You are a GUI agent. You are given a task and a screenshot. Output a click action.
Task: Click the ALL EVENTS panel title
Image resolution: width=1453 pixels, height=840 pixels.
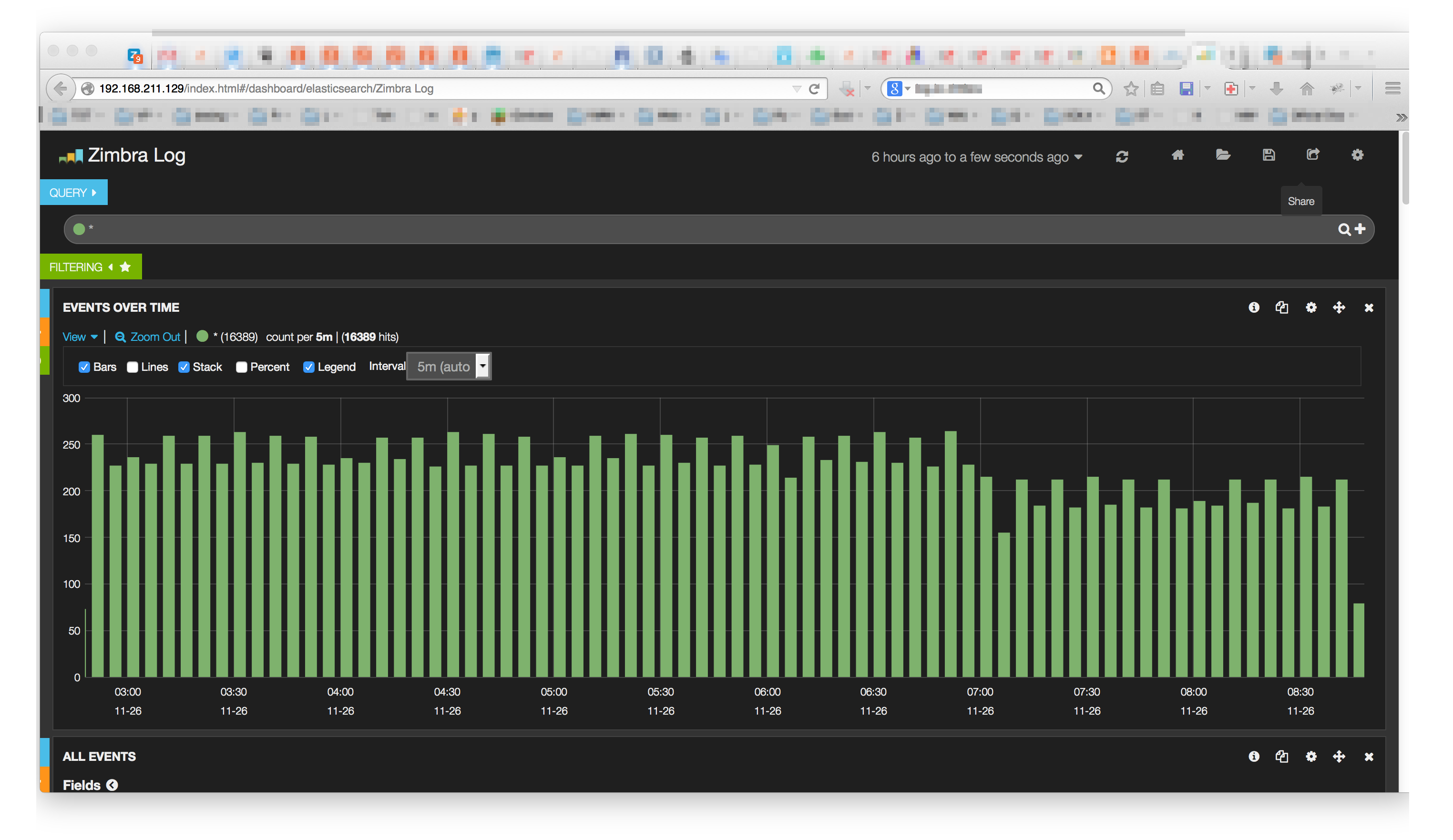[x=99, y=757]
